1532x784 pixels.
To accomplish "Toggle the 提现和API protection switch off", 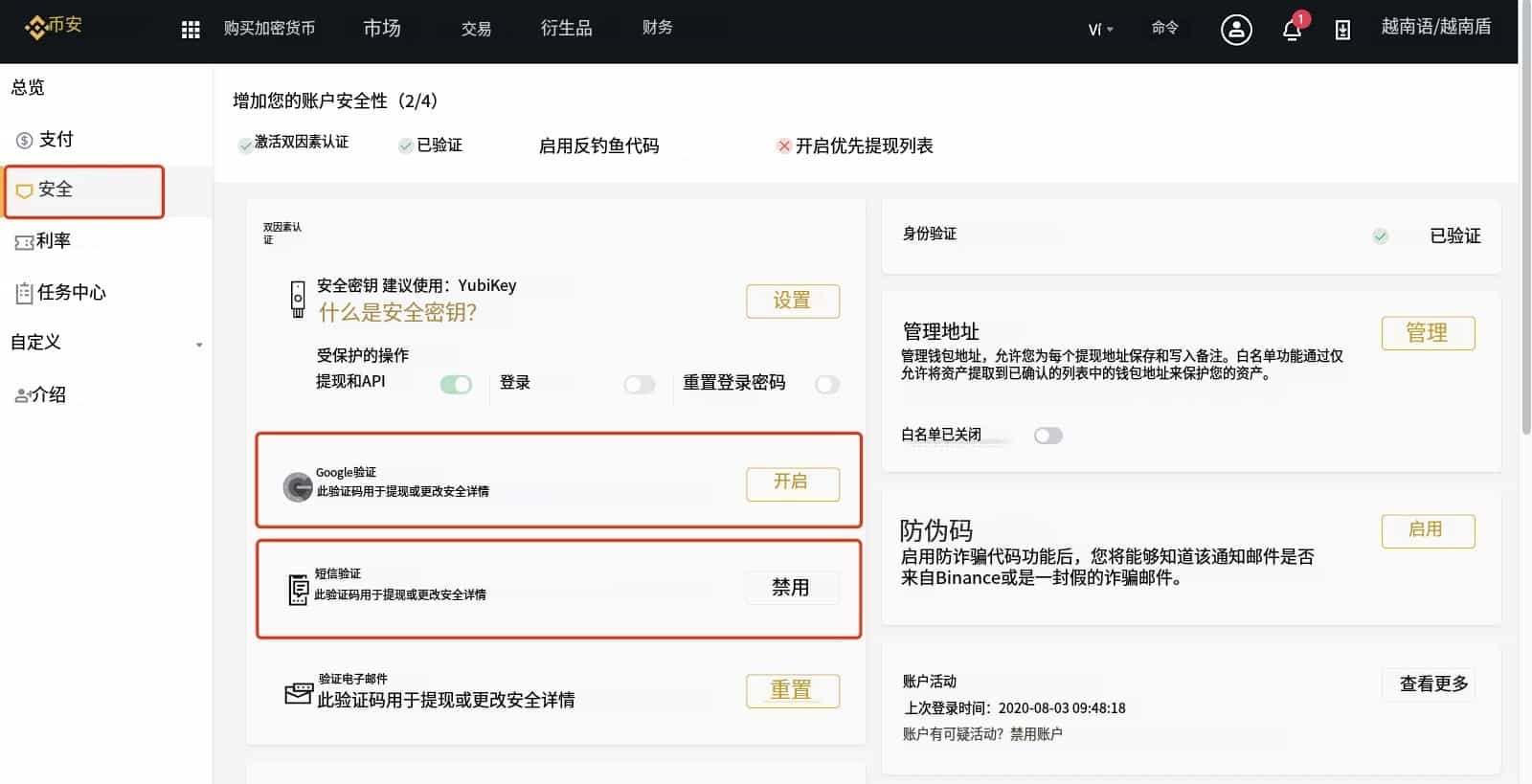I will click(x=456, y=385).
